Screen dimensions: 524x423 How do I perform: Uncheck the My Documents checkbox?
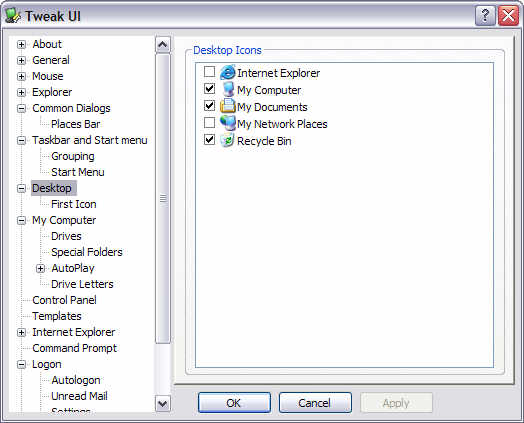tap(210, 105)
